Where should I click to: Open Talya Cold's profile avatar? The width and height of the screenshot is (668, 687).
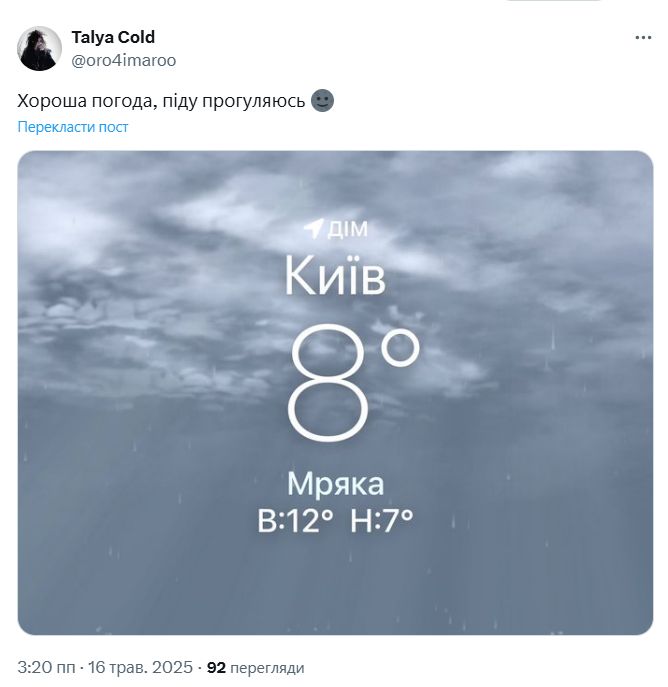pyautogui.click(x=40, y=48)
